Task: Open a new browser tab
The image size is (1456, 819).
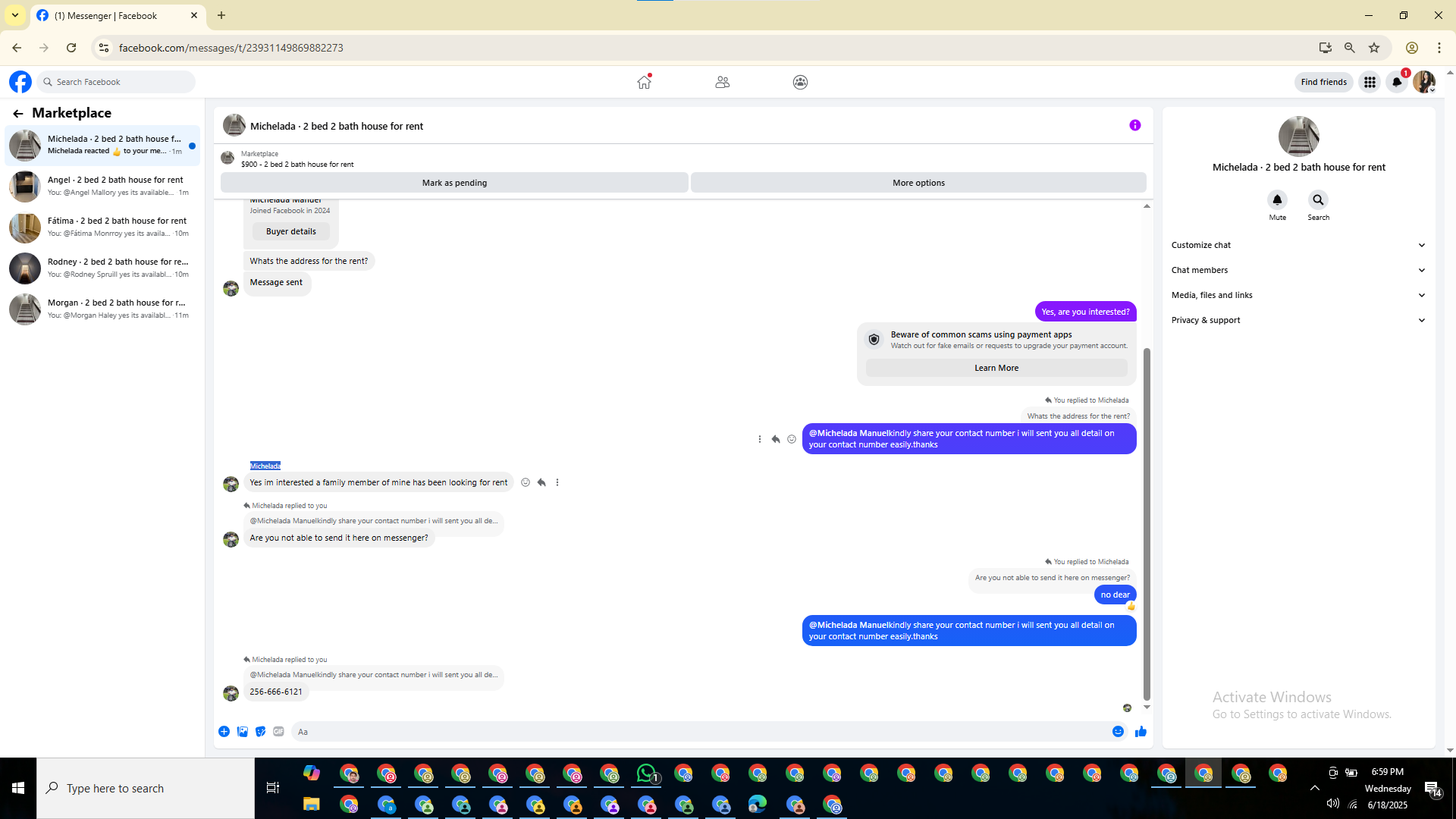Action: click(x=221, y=15)
